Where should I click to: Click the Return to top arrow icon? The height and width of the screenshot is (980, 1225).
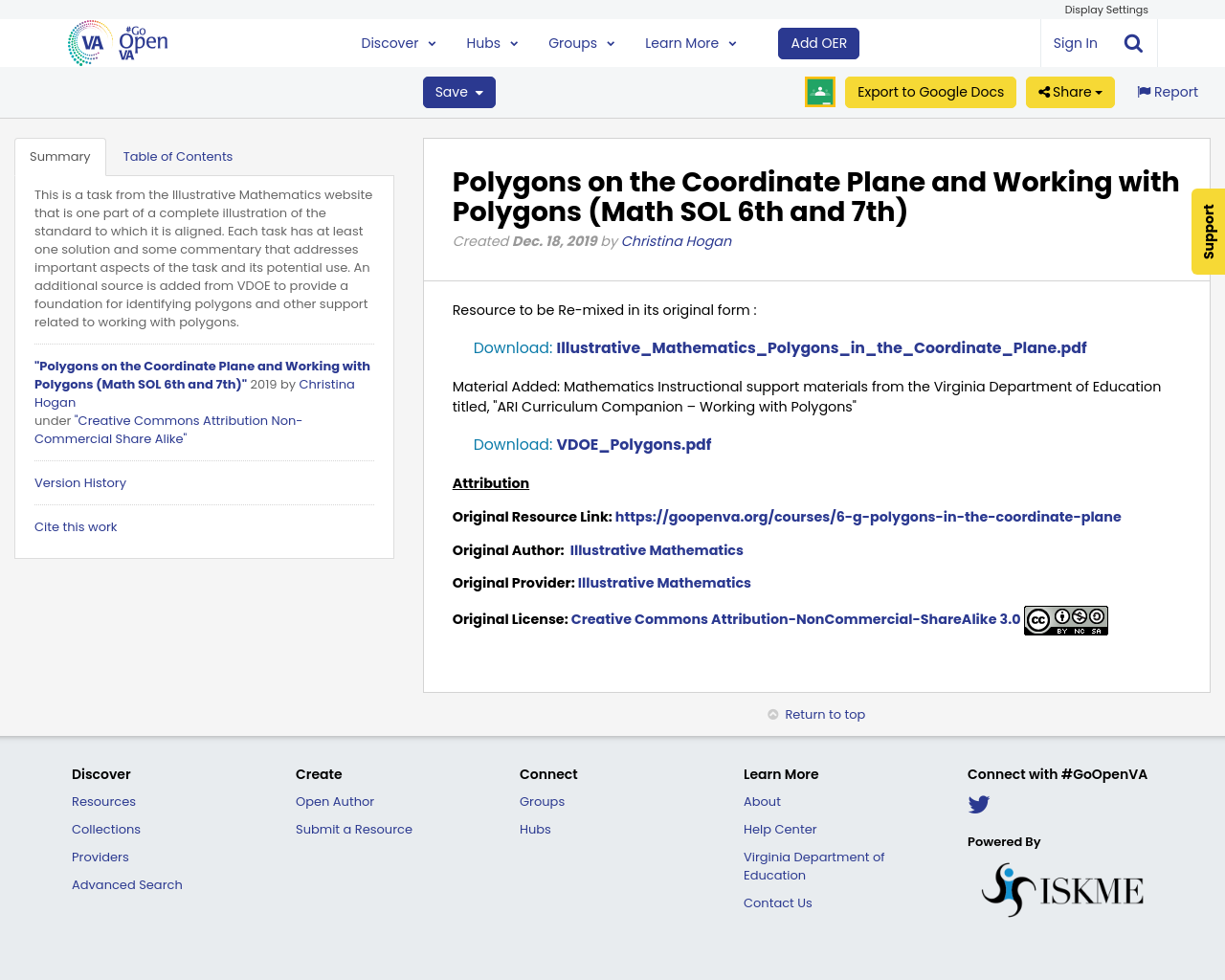pos(771,712)
